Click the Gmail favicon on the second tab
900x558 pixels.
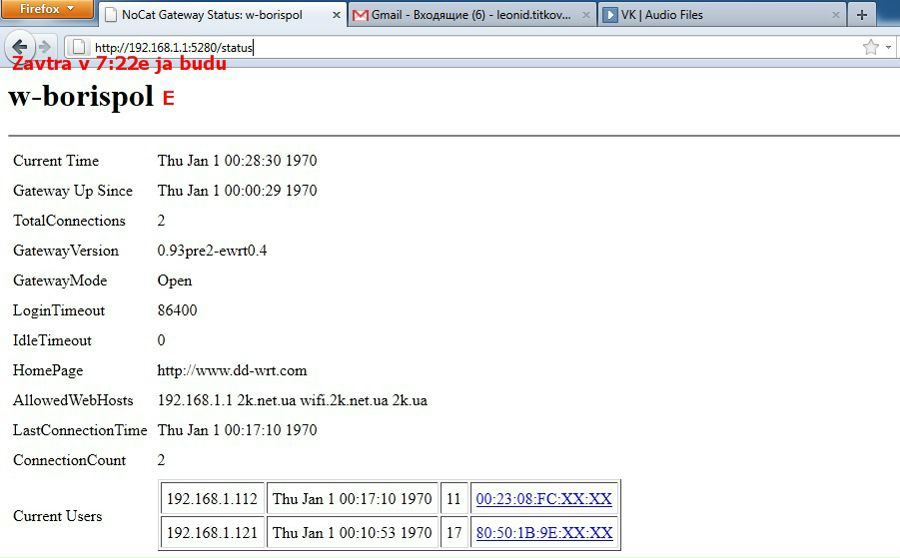[361, 16]
